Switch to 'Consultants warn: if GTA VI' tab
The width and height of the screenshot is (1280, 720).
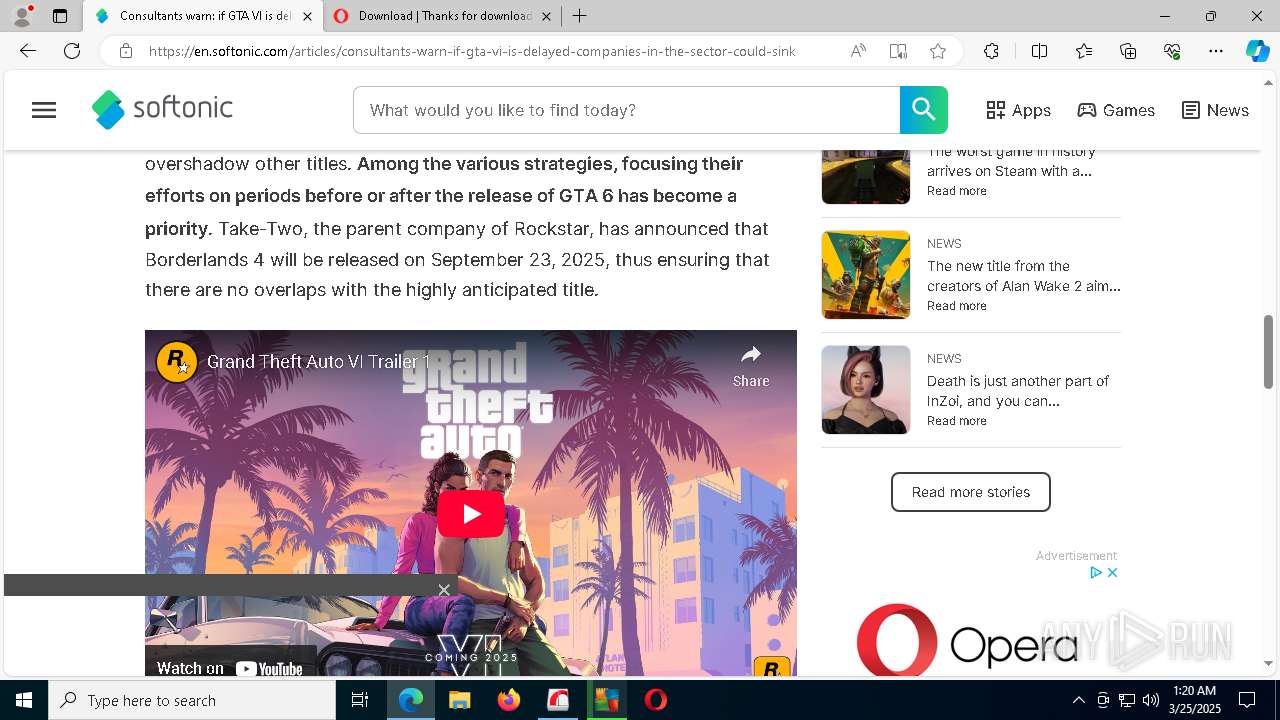coord(195,16)
